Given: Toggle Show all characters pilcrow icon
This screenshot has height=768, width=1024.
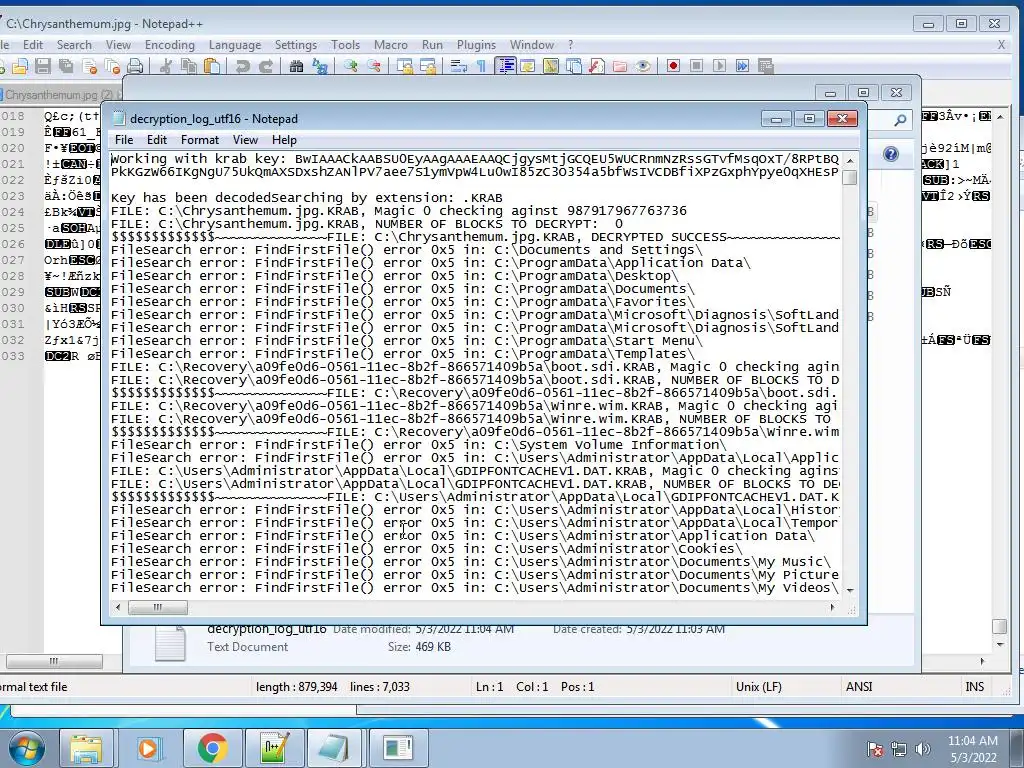Looking at the screenshot, I should [481, 66].
